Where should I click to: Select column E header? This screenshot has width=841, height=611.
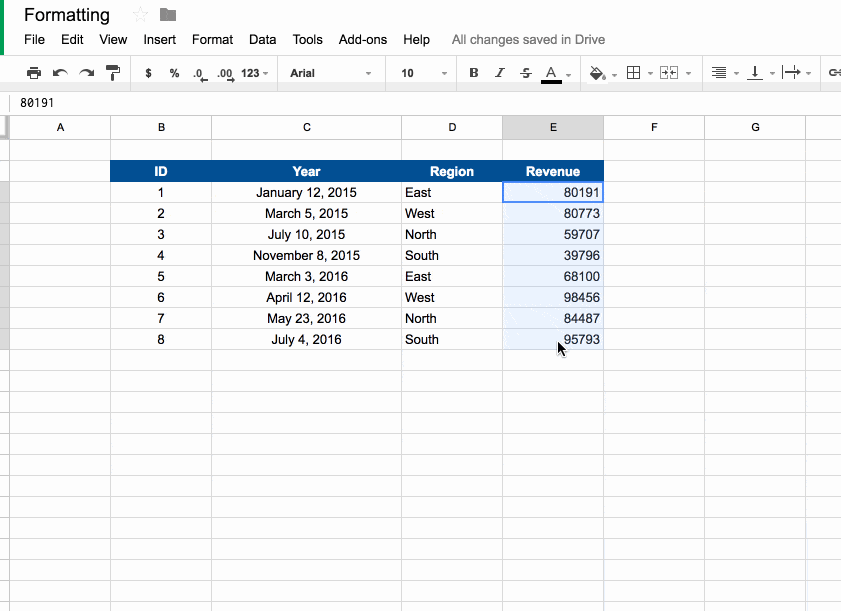pos(553,127)
